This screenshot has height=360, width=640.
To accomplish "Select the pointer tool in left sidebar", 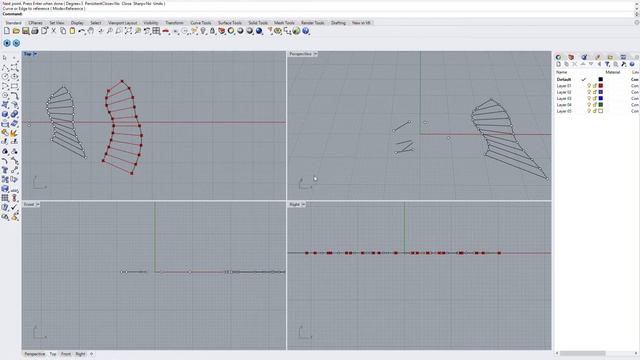I will (x=4, y=57).
